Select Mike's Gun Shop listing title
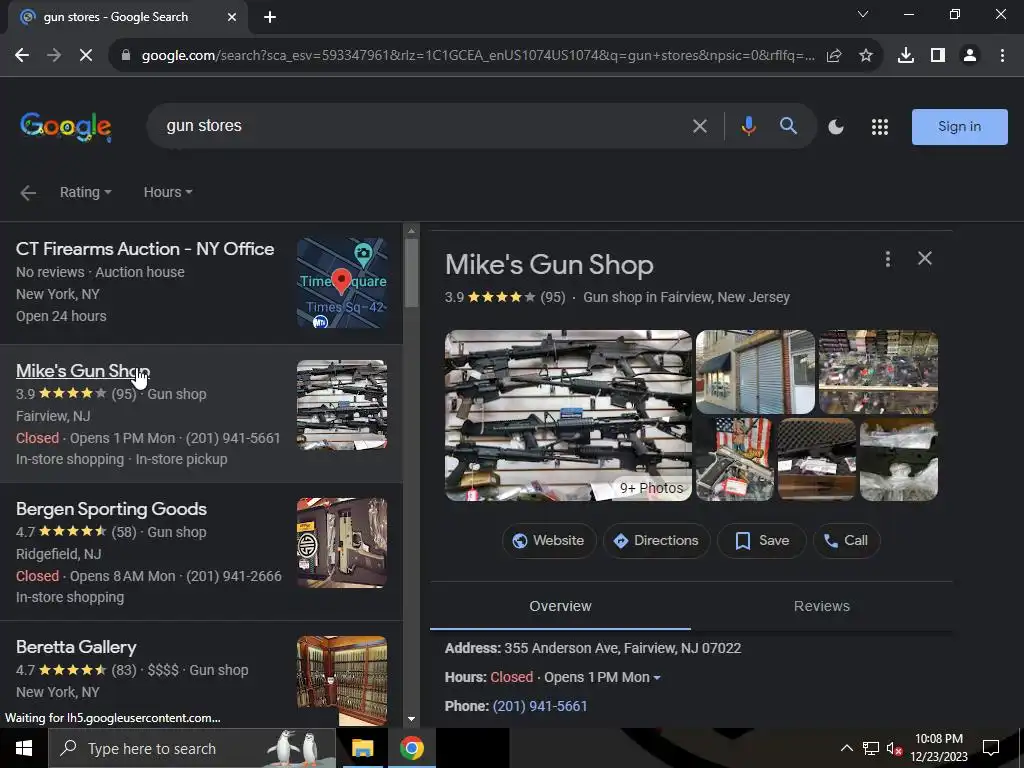The height and width of the screenshot is (768, 1024). pyautogui.click(x=83, y=371)
